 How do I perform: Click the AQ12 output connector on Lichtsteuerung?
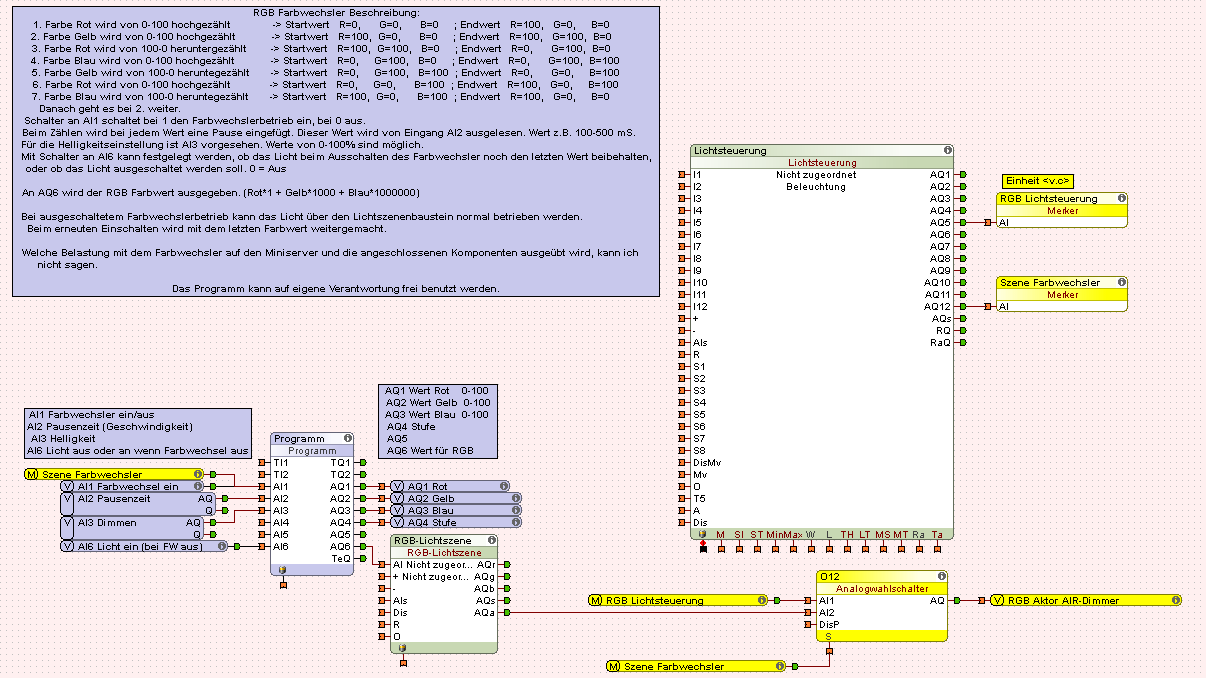962,306
